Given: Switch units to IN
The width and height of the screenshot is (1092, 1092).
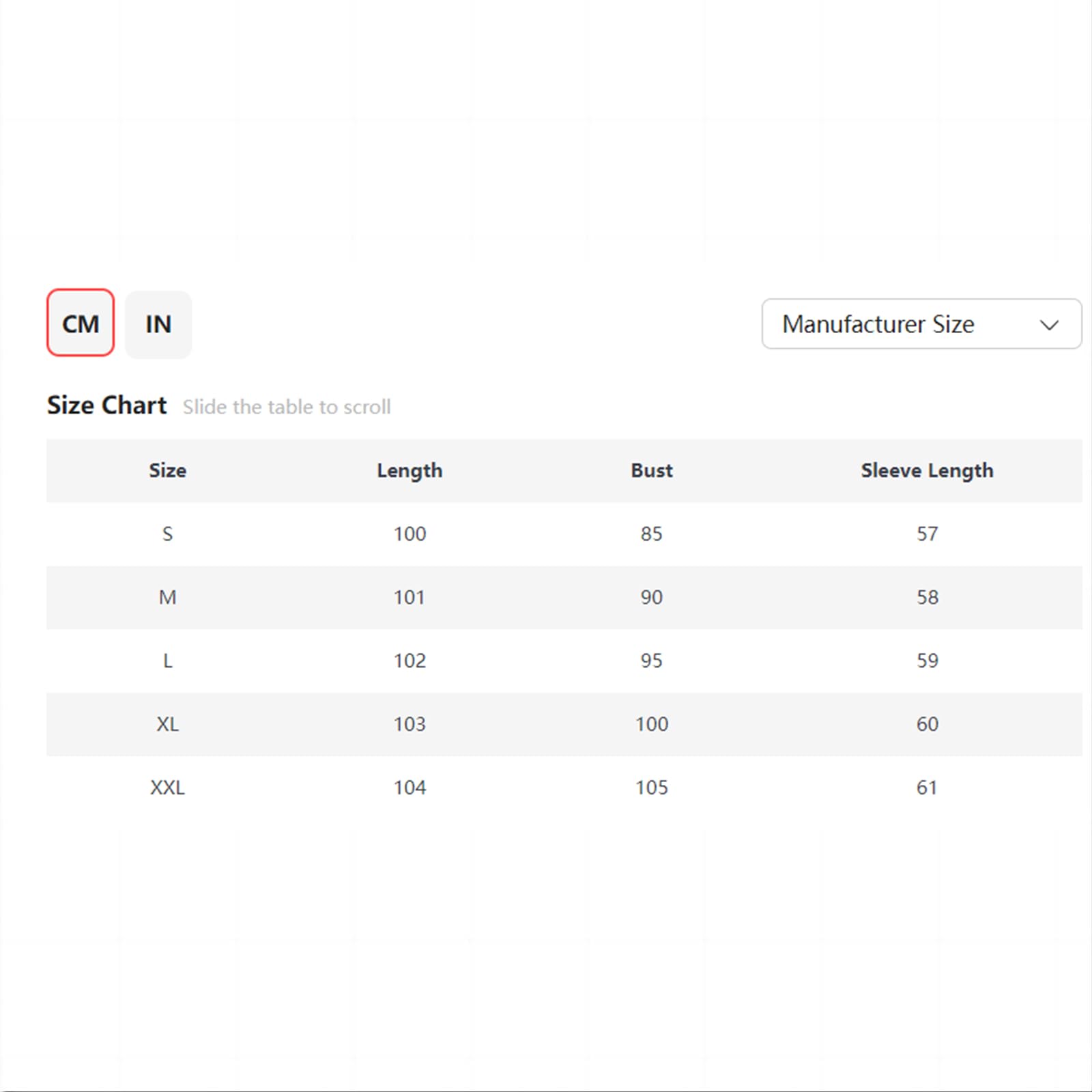Looking at the screenshot, I should tap(158, 324).
